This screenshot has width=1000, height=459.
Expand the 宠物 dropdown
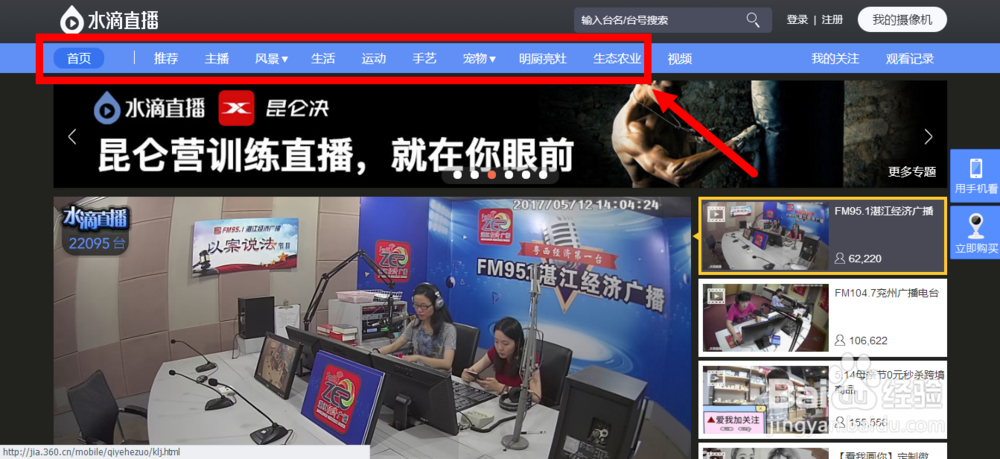point(479,59)
